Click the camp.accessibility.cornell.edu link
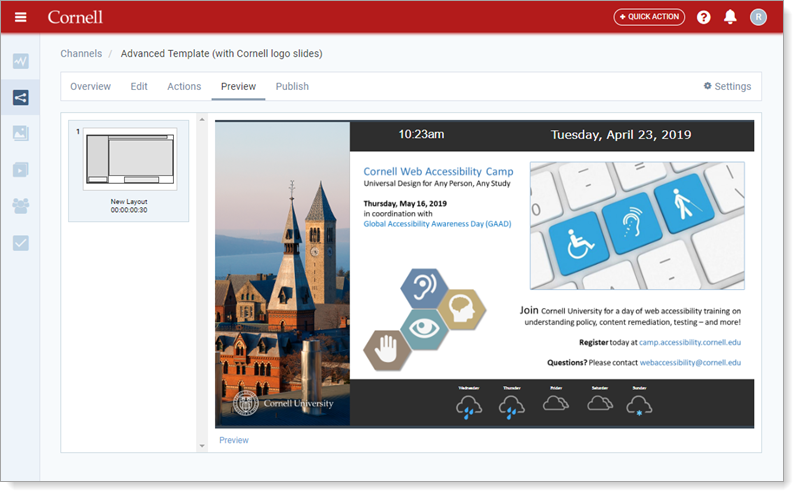799x497 pixels. (690, 343)
